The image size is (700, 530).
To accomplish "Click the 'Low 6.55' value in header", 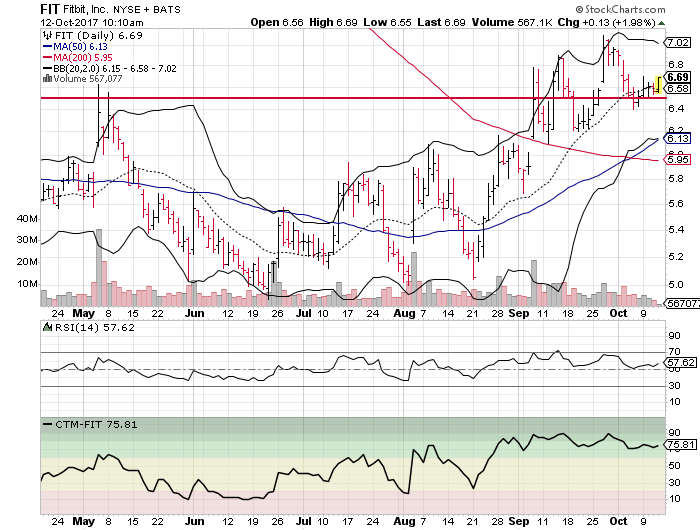I will [x=387, y=22].
